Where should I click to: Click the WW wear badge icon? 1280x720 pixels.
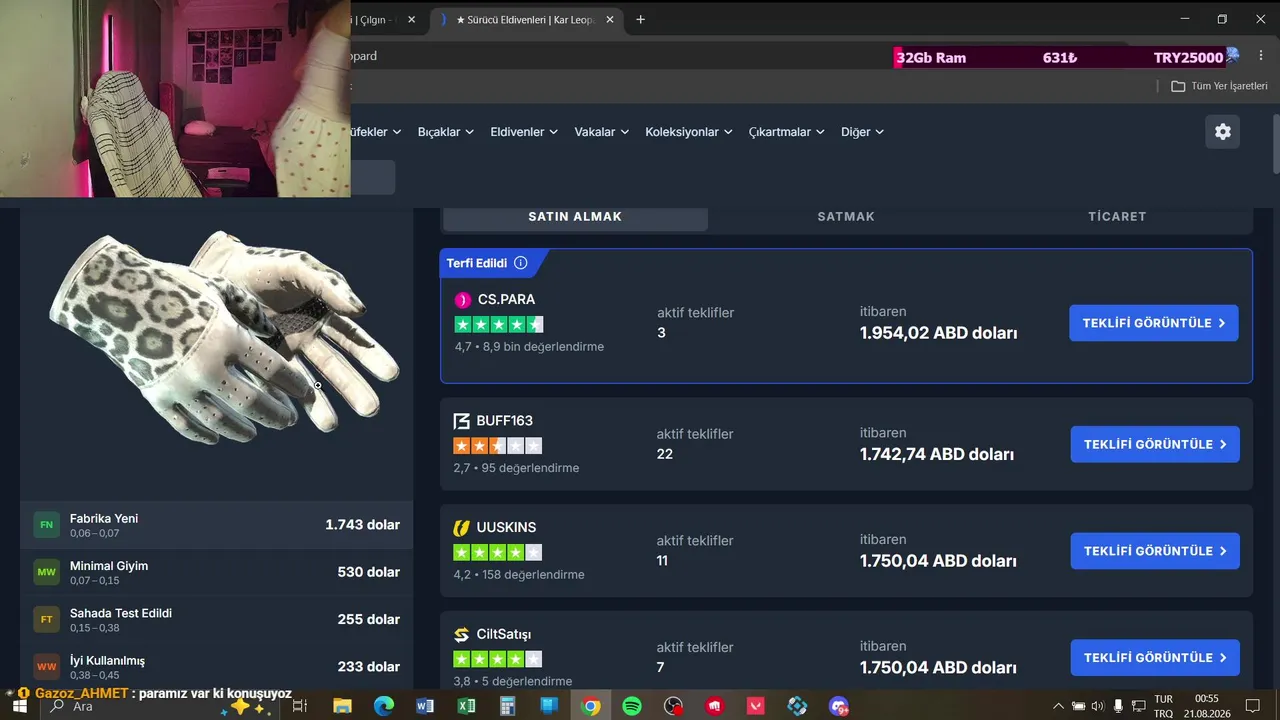click(46, 666)
